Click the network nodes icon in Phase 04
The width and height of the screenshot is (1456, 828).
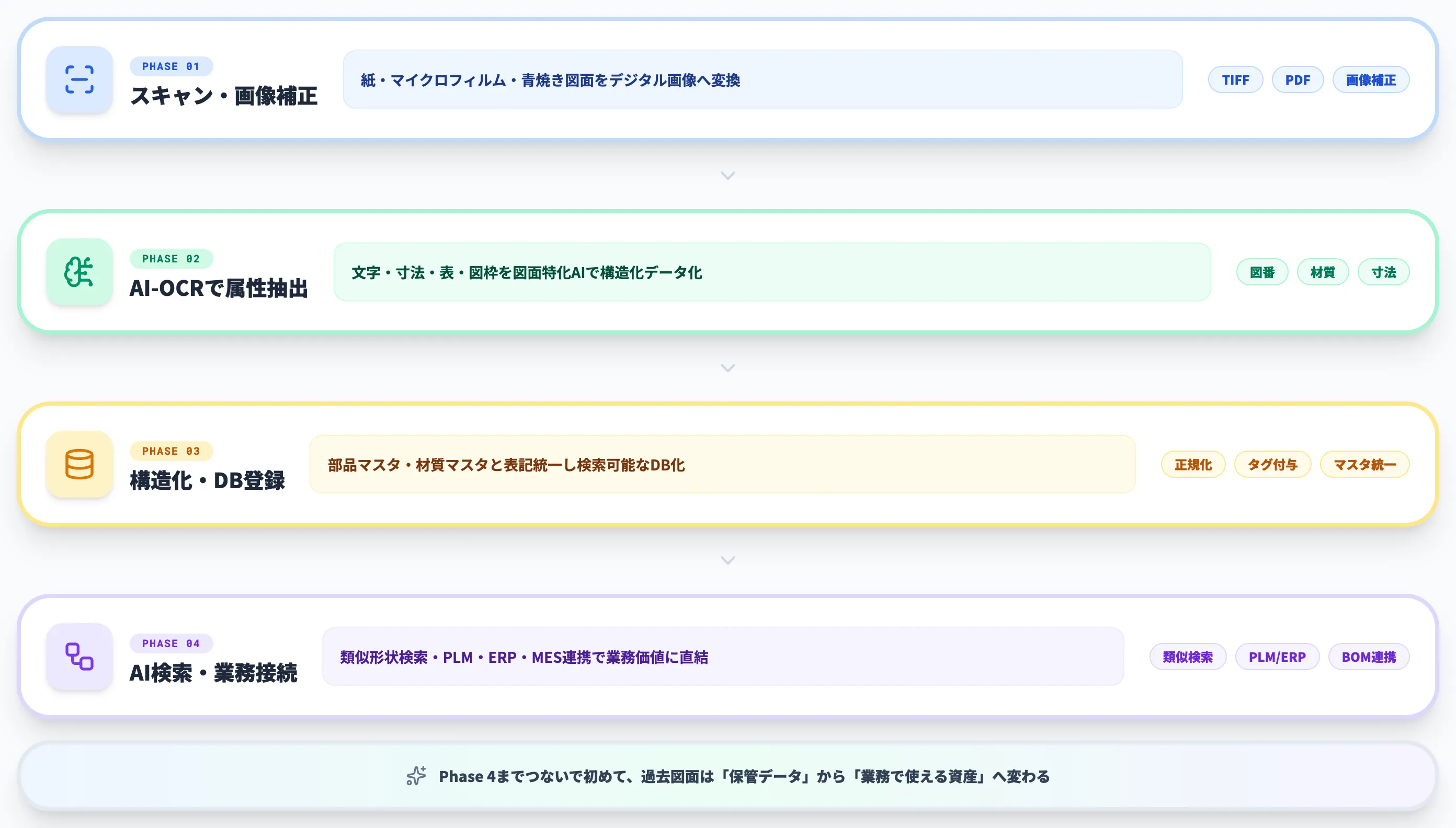pyautogui.click(x=78, y=656)
